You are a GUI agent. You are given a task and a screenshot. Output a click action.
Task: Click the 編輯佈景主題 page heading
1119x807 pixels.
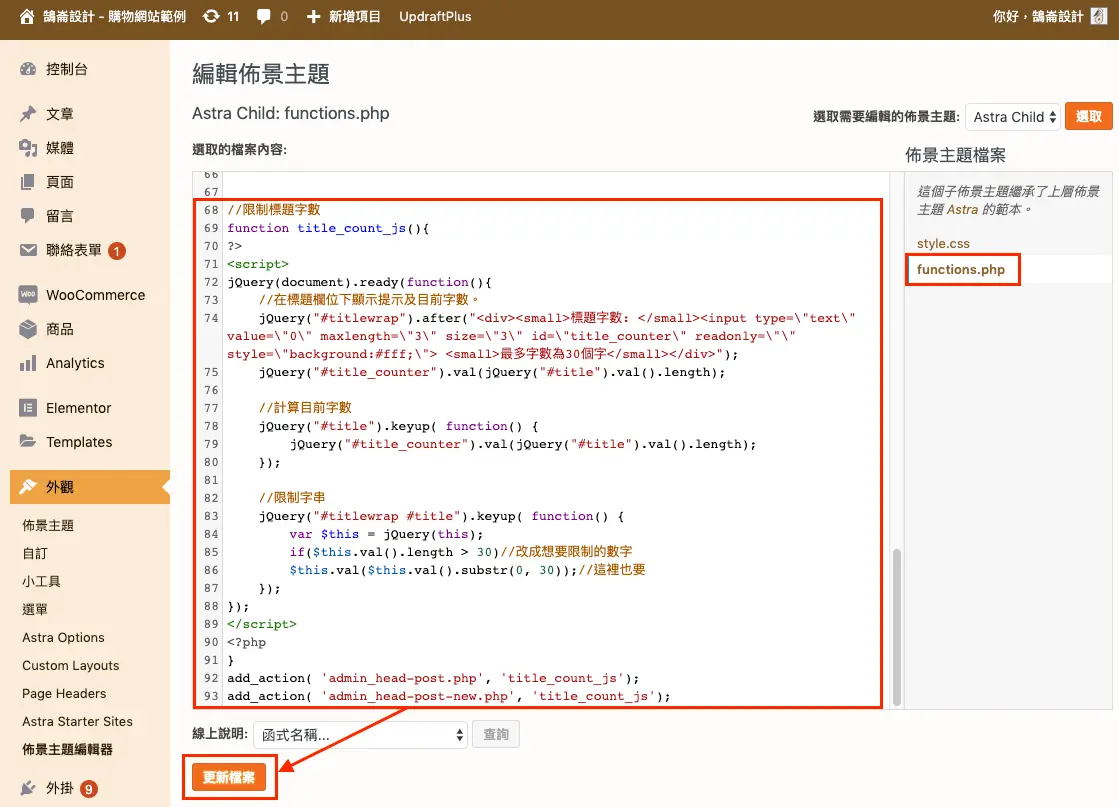(x=260, y=73)
